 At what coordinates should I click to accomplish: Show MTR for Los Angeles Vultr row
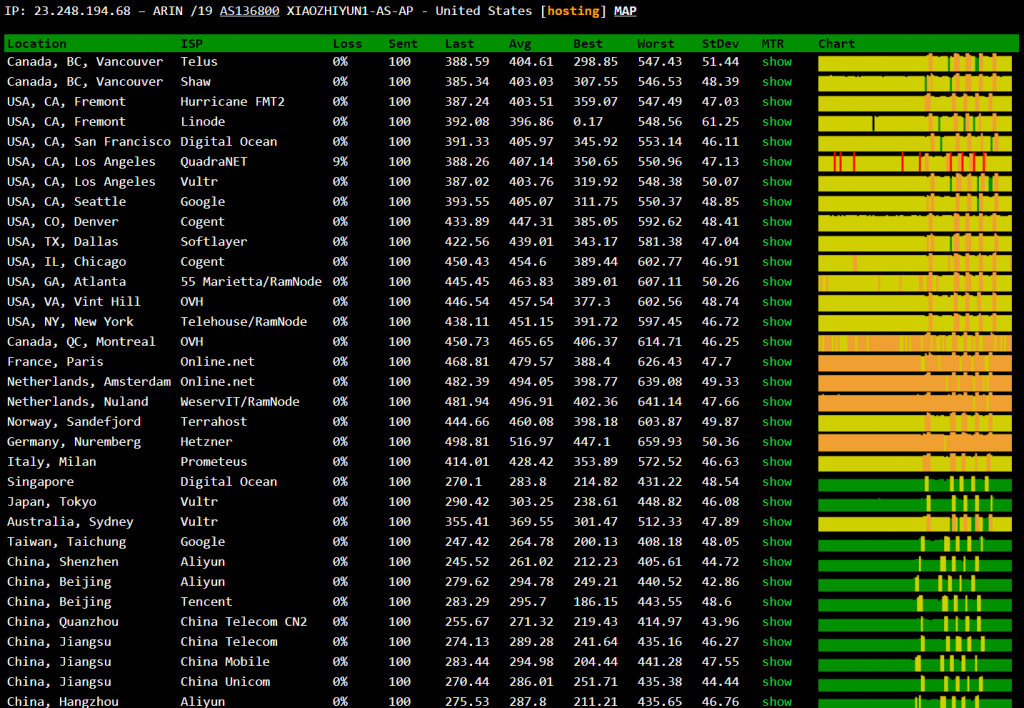click(x=776, y=182)
